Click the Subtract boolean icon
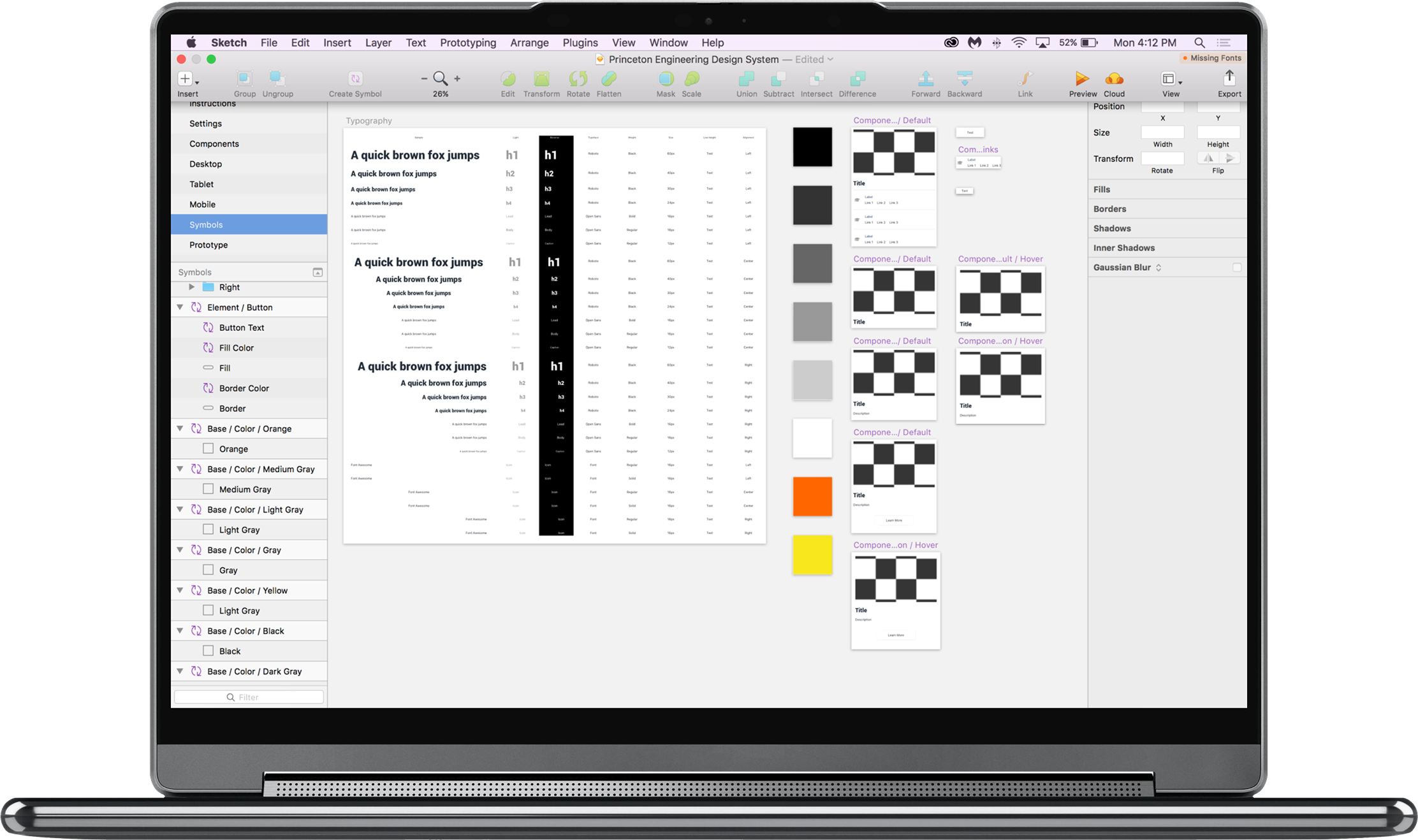The width and height of the screenshot is (1418, 840). pos(778,78)
